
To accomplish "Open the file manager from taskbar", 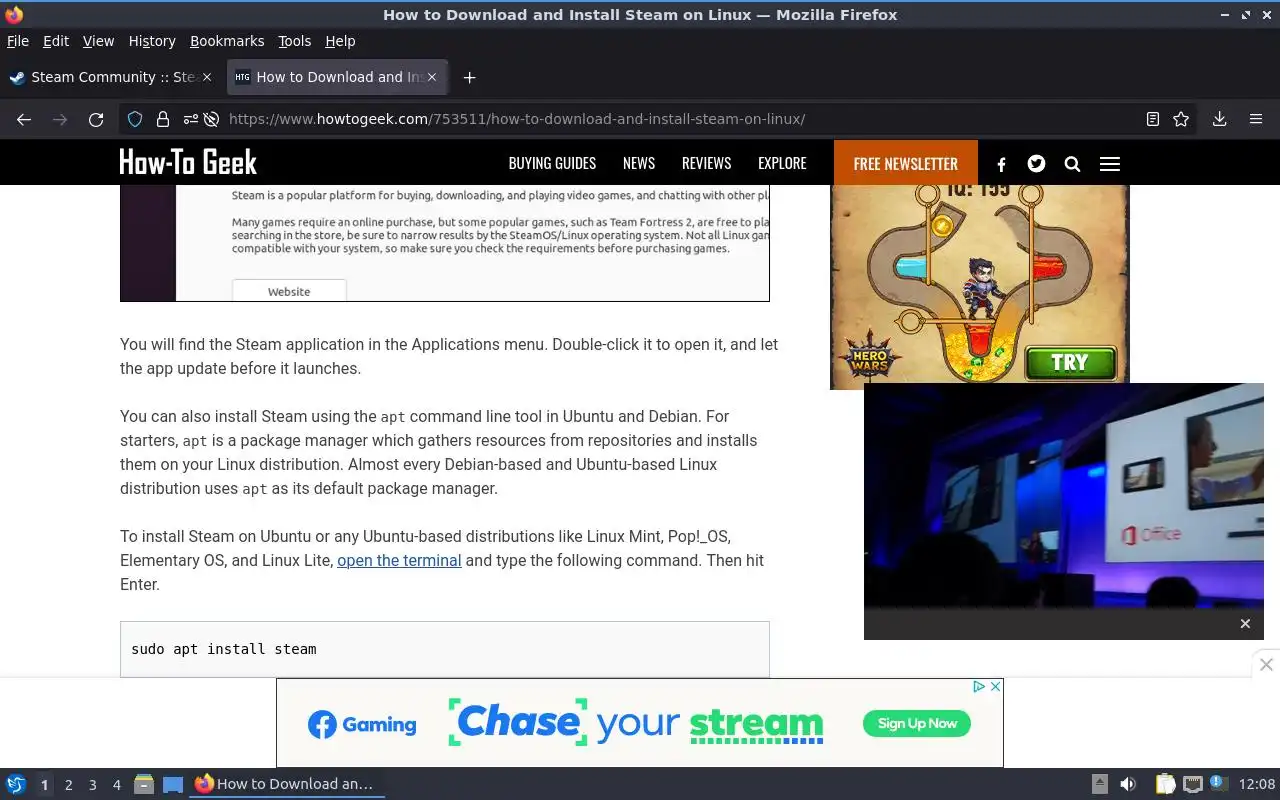I will [x=144, y=784].
